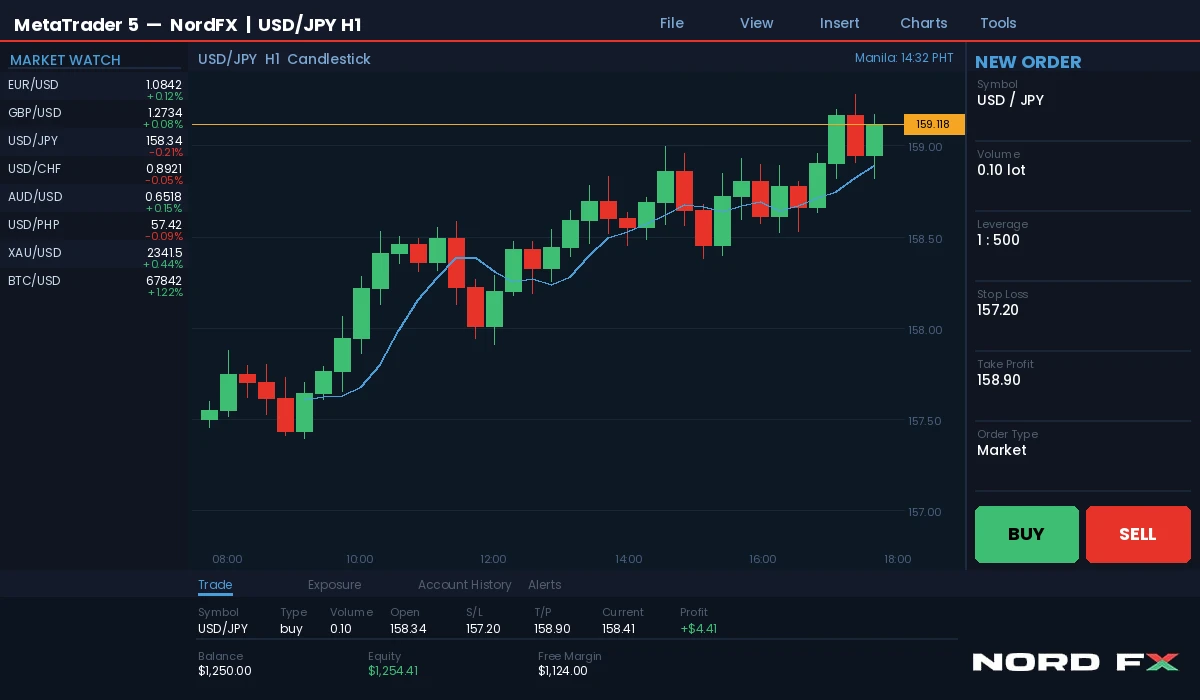
Task: Click the 16:00 time axis label
Action: [762, 559]
